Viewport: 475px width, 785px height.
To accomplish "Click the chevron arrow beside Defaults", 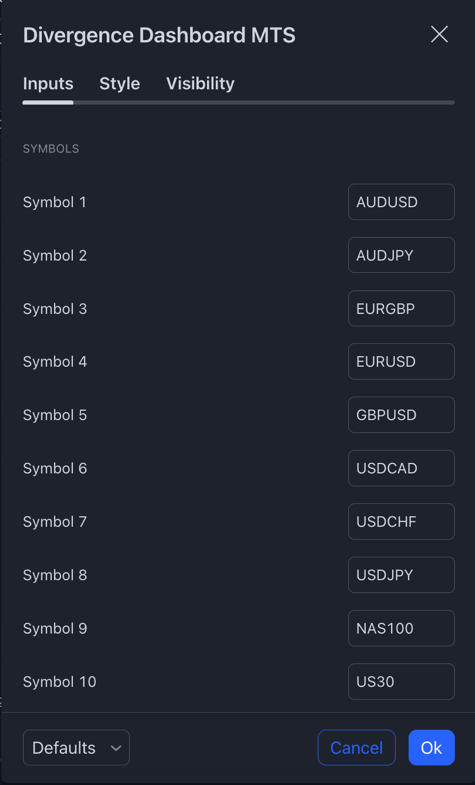I will (x=116, y=748).
